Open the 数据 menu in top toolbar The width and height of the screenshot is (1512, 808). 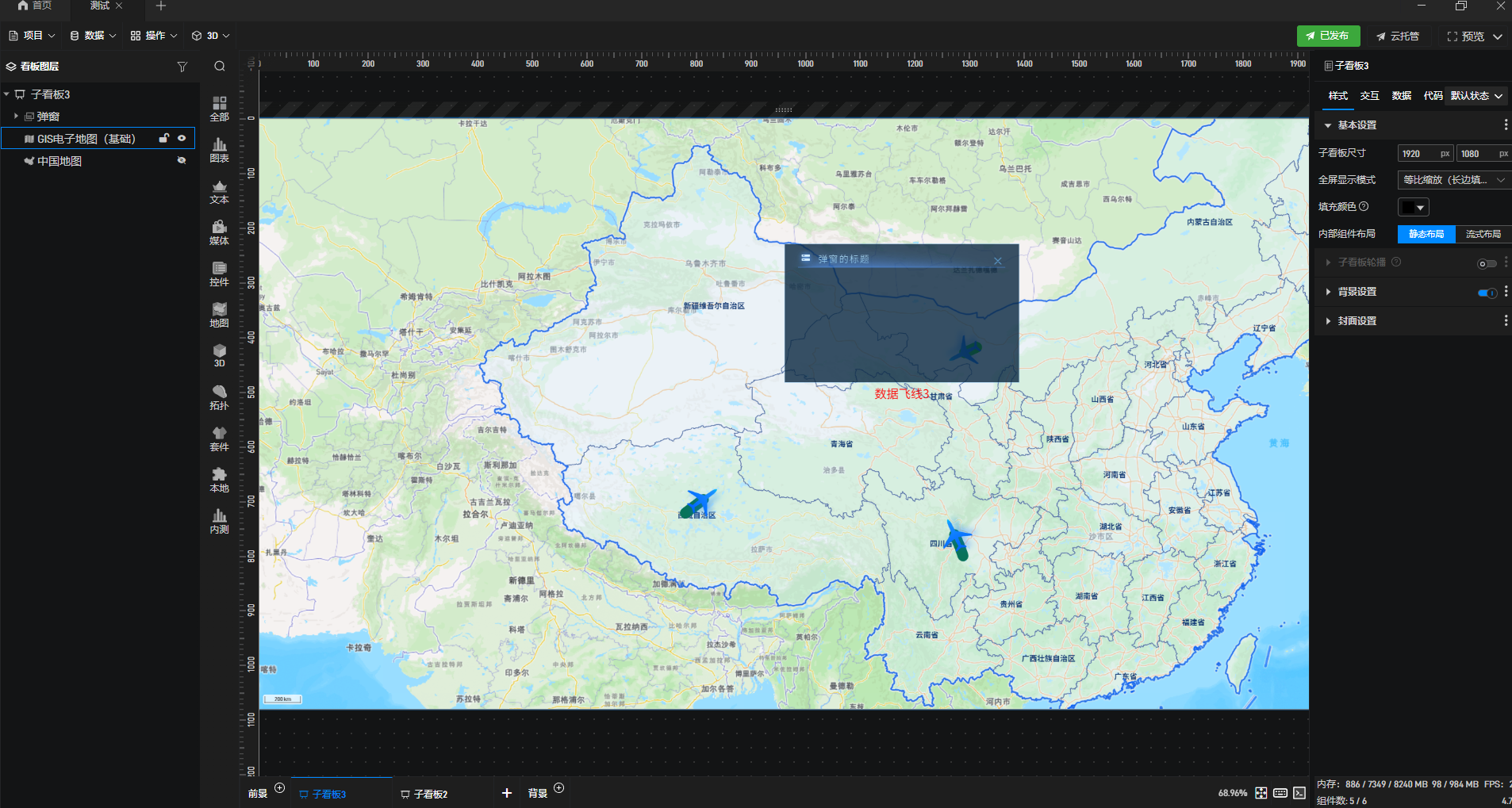[x=93, y=36]
